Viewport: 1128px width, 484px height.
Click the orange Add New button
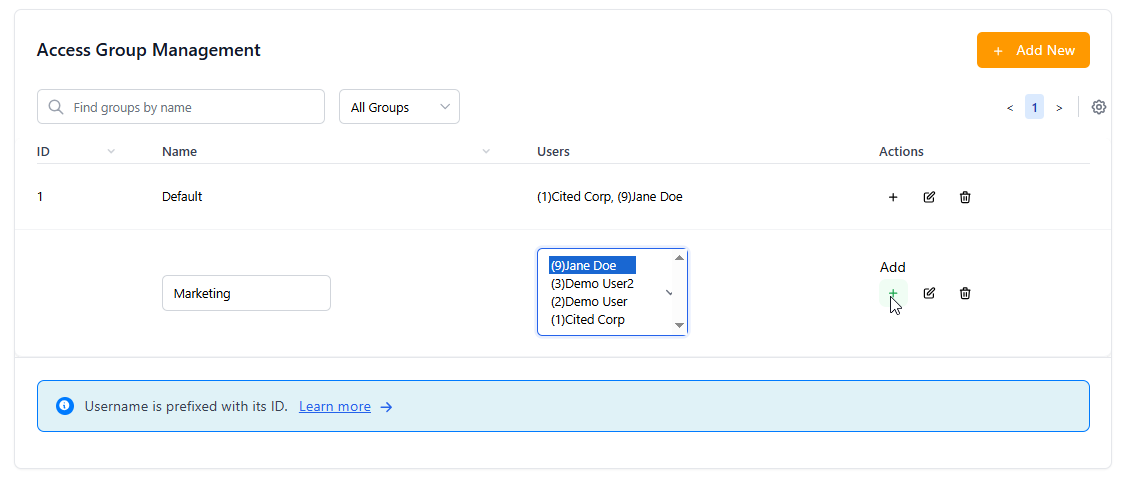tap(1033, 50)
